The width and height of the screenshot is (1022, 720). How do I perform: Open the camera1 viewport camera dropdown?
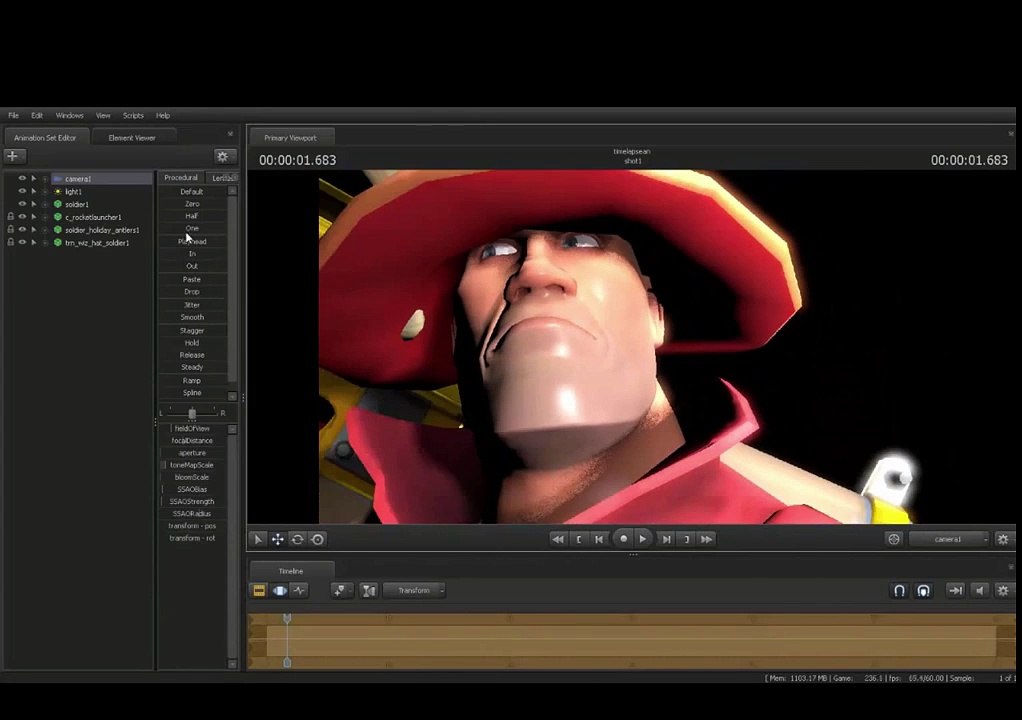point(948,539)
